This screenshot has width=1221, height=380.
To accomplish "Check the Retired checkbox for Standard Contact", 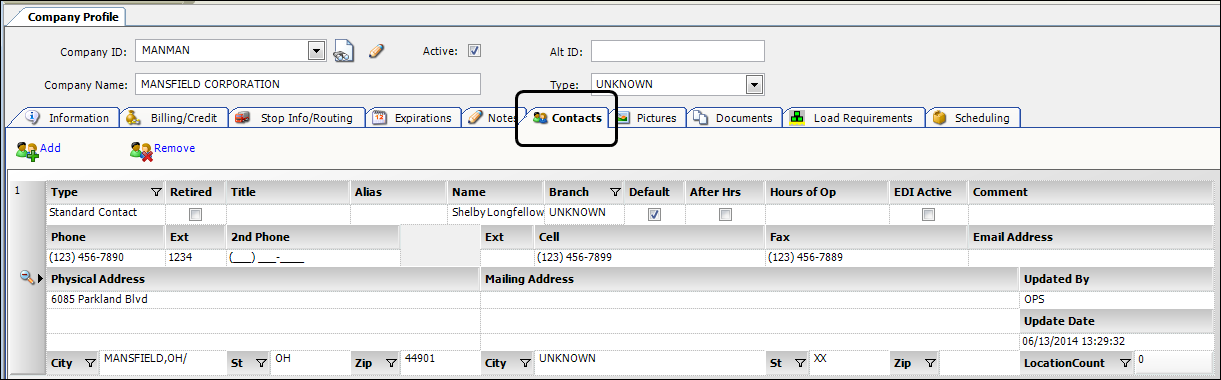I will coord(195,214).
